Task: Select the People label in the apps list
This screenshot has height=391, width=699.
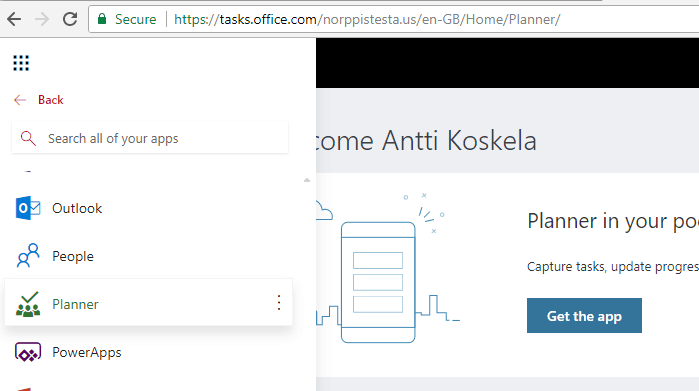Action: pos(73,256)
